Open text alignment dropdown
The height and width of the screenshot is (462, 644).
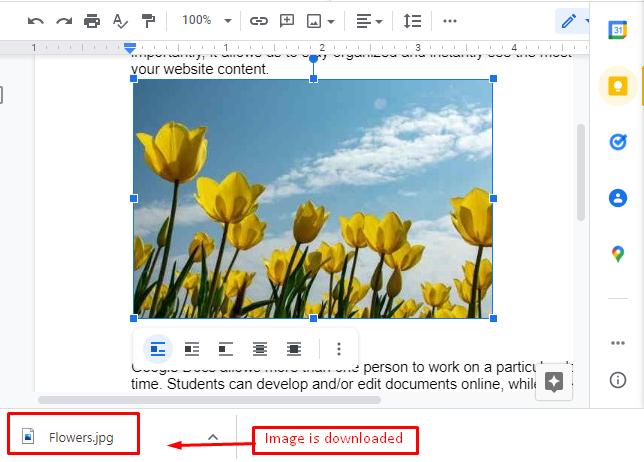pyautogui.click(x=369, y=21)
